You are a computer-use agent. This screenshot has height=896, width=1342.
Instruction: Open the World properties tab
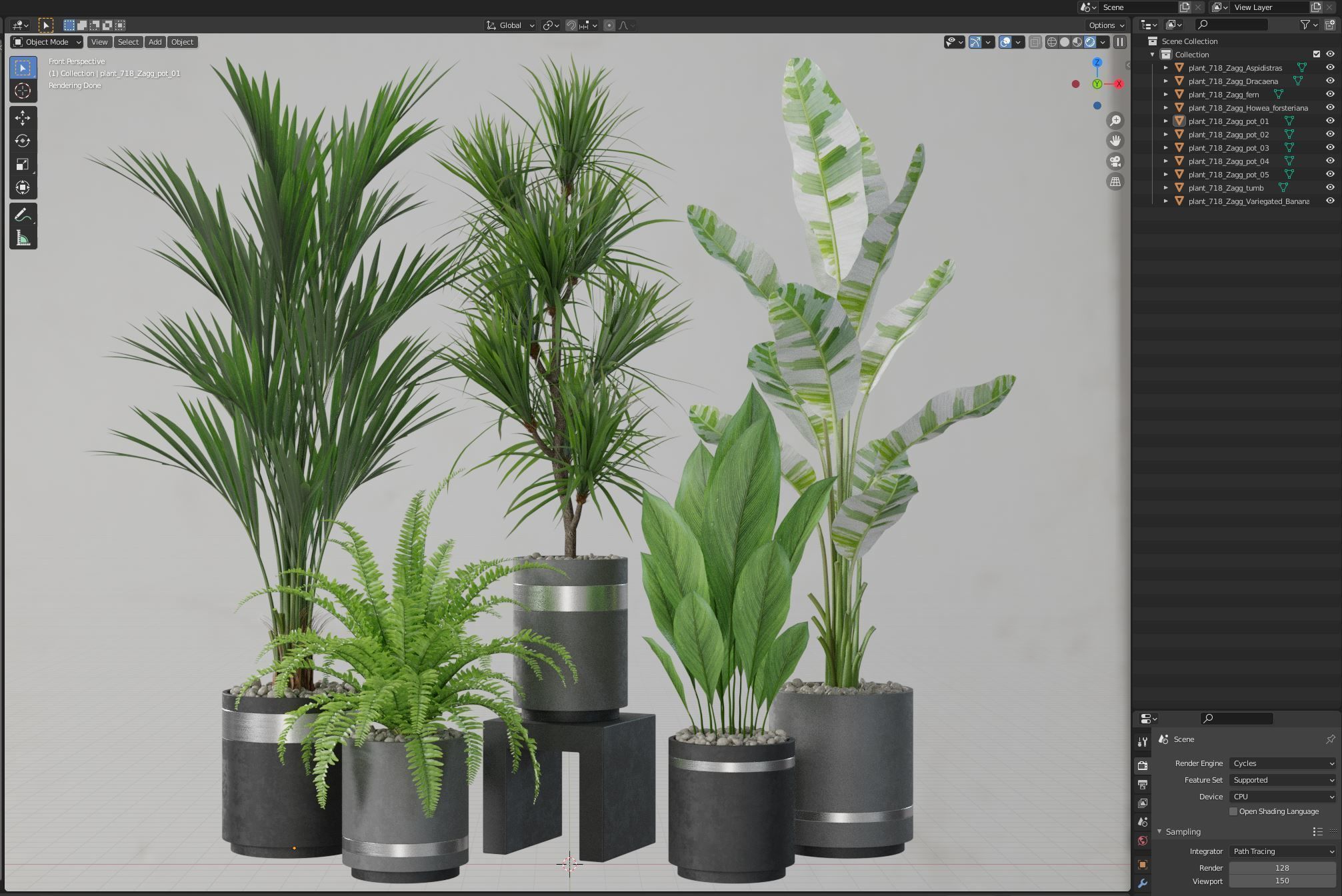[1143, 841]
